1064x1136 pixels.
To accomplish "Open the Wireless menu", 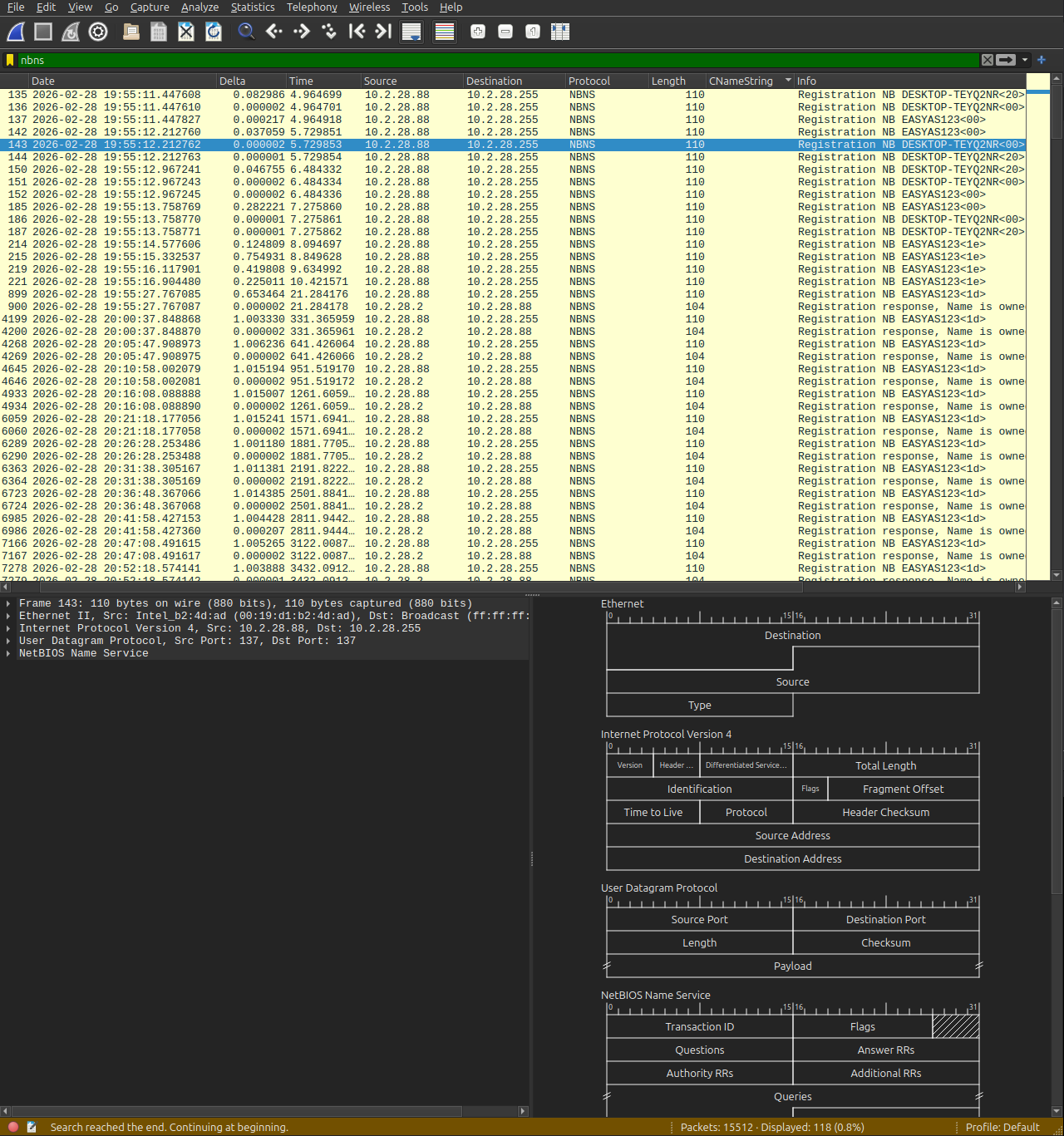I will [x=369, y=7].
